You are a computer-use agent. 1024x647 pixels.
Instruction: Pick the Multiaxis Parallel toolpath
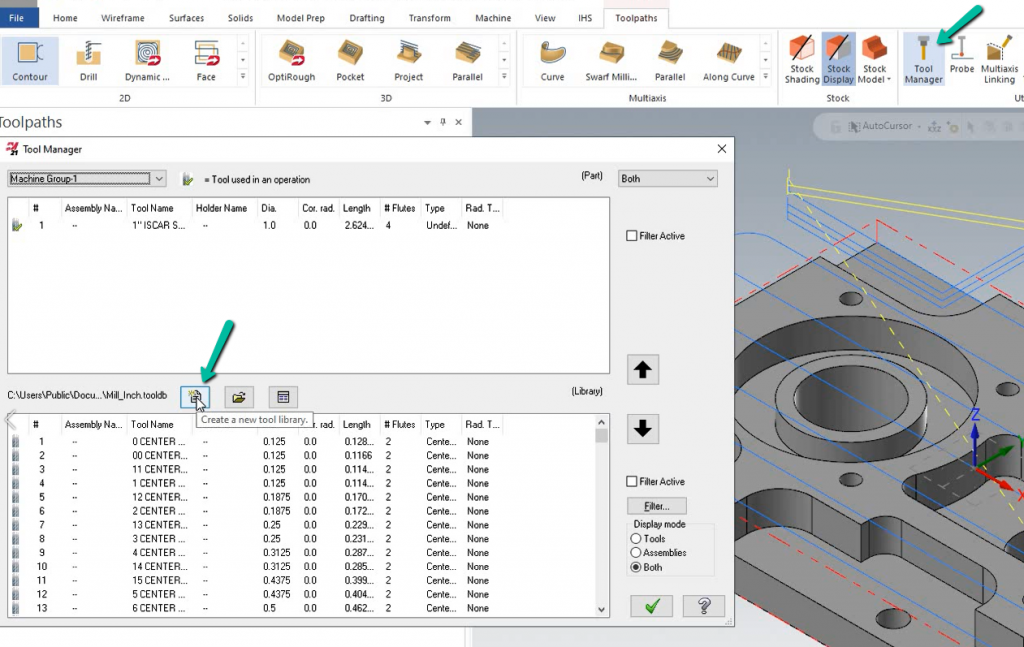point(670,61)
